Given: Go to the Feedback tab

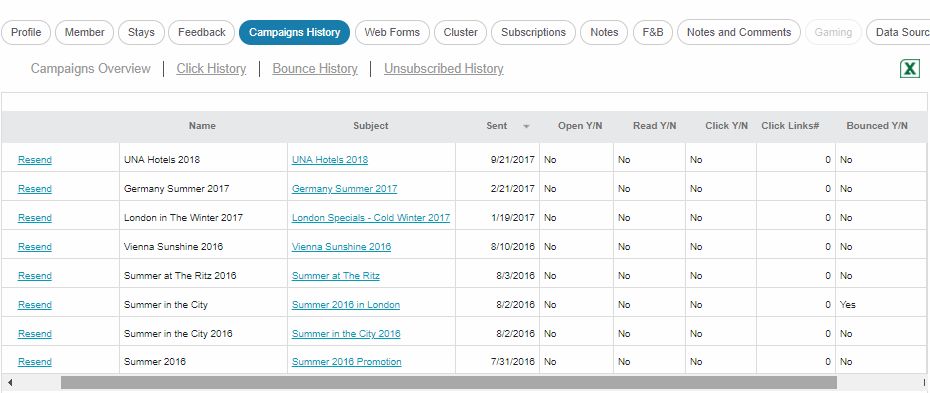Looking at the screenshot, I should (x=202, y=33).
